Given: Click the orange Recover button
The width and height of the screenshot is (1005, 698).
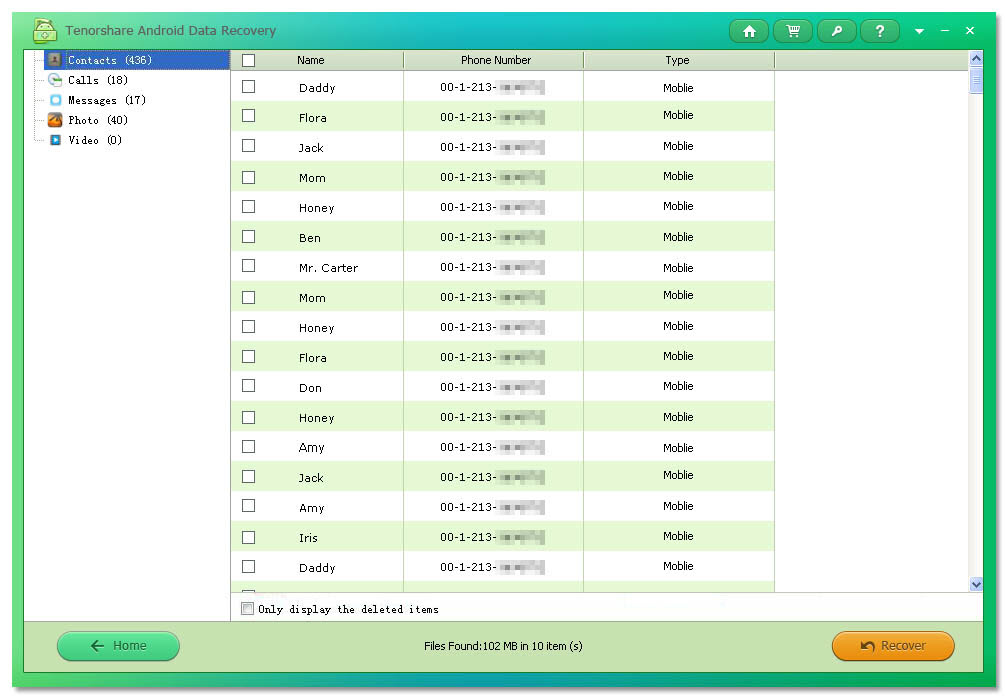Looking at the screenshot, I should coord(893,646).
